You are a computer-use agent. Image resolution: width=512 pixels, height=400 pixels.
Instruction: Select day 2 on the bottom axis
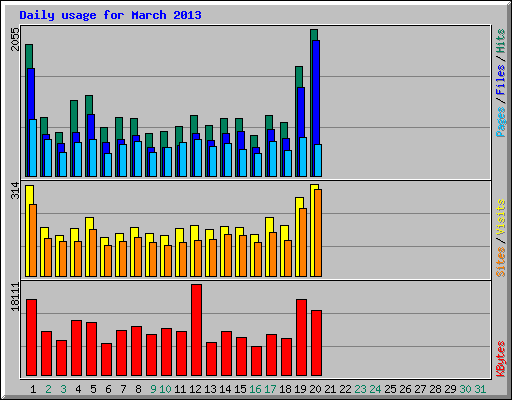pyautogui.click(x=48, y=389)
